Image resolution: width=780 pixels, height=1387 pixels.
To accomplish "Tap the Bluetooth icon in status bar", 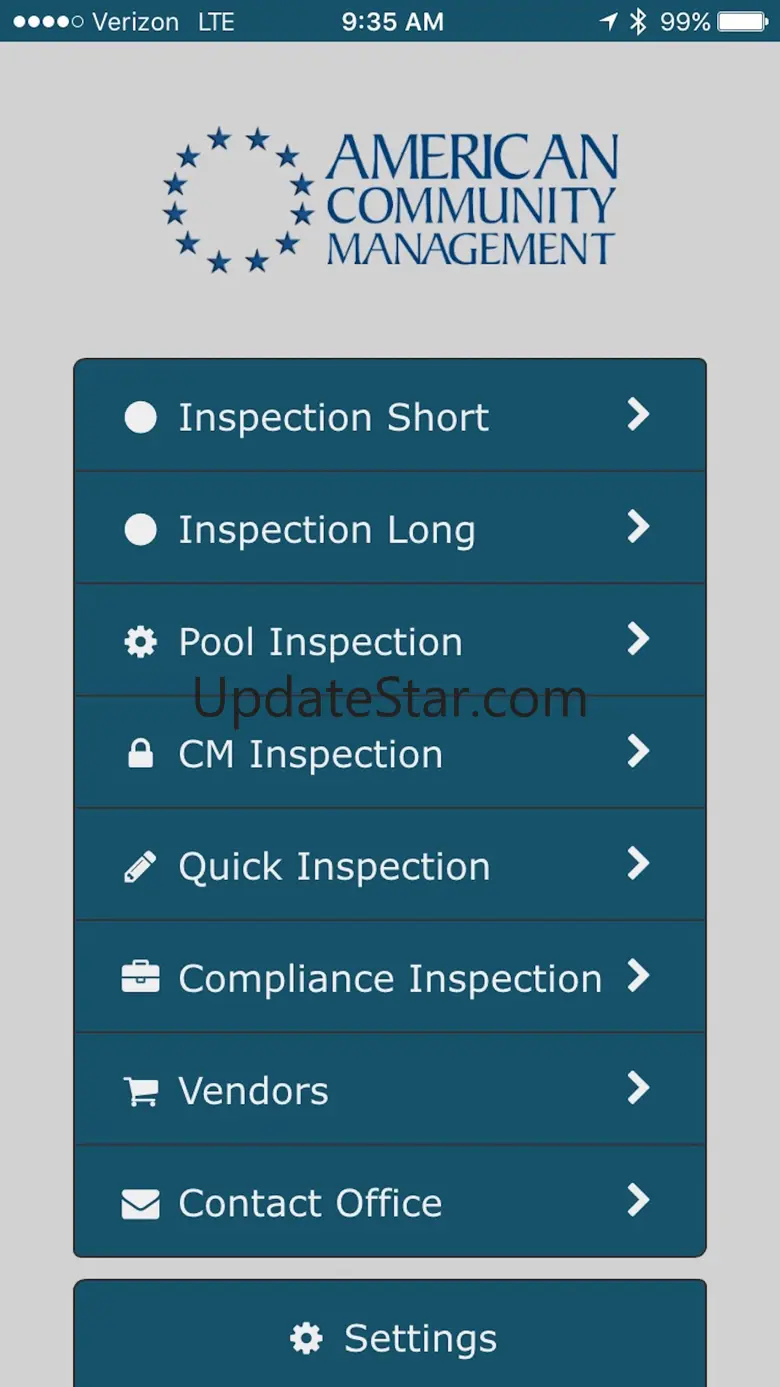I will (638, 21).
